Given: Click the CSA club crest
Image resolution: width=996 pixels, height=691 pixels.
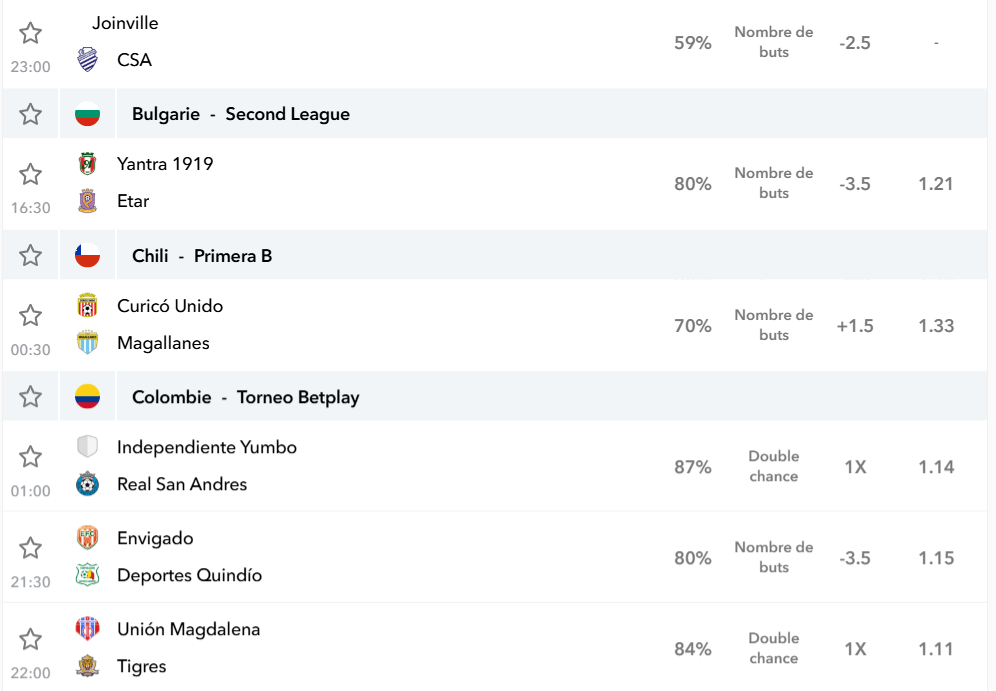Looking at the screenshot, I should (x=88, y=60).
